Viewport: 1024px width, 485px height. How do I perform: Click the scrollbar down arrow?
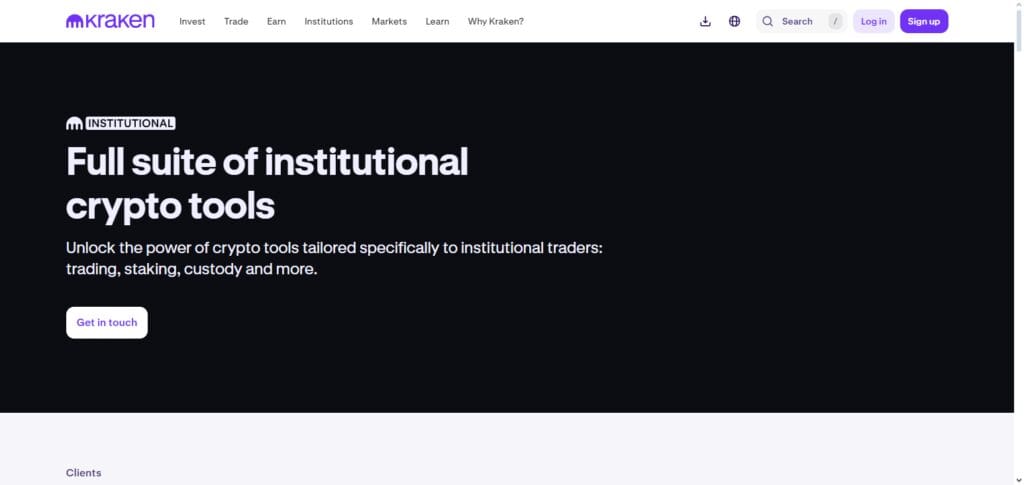coord(1019,480)
